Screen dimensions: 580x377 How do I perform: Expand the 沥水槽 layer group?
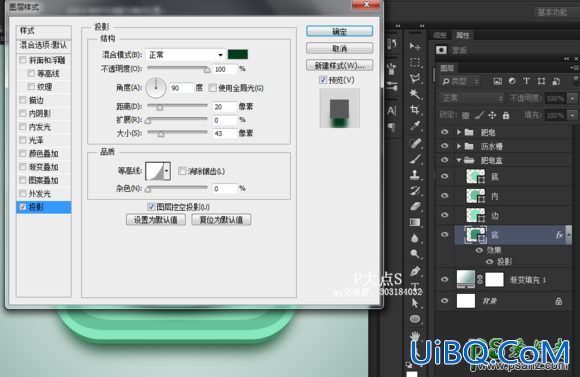point(459,146)
